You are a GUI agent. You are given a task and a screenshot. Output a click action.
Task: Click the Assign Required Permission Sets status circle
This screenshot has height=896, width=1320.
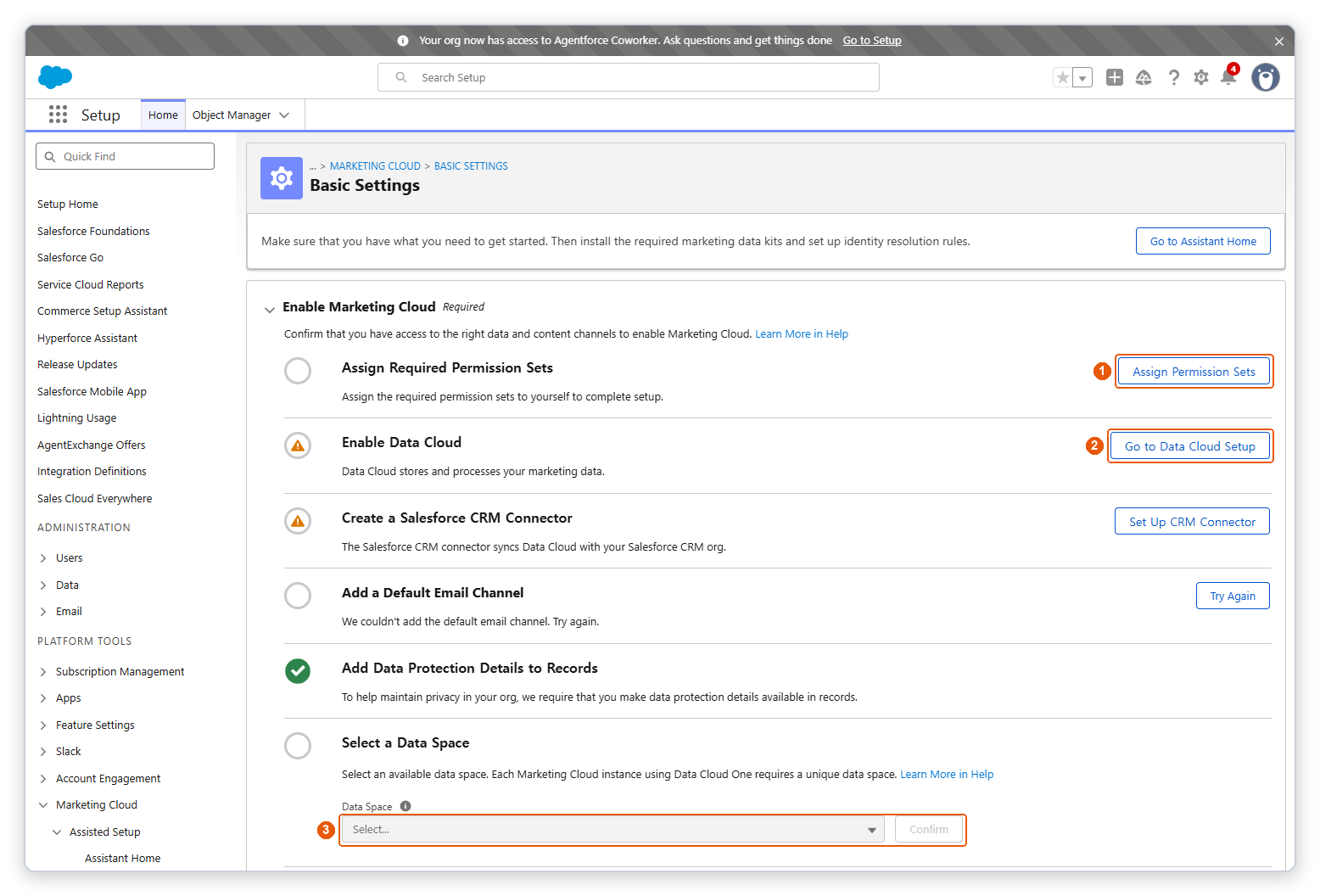(298, 371)
